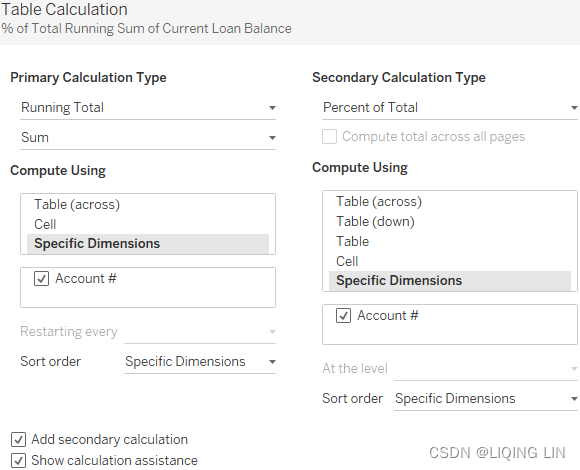Check Compute total across all pages

pyautogui.click(x=329, y=136)
